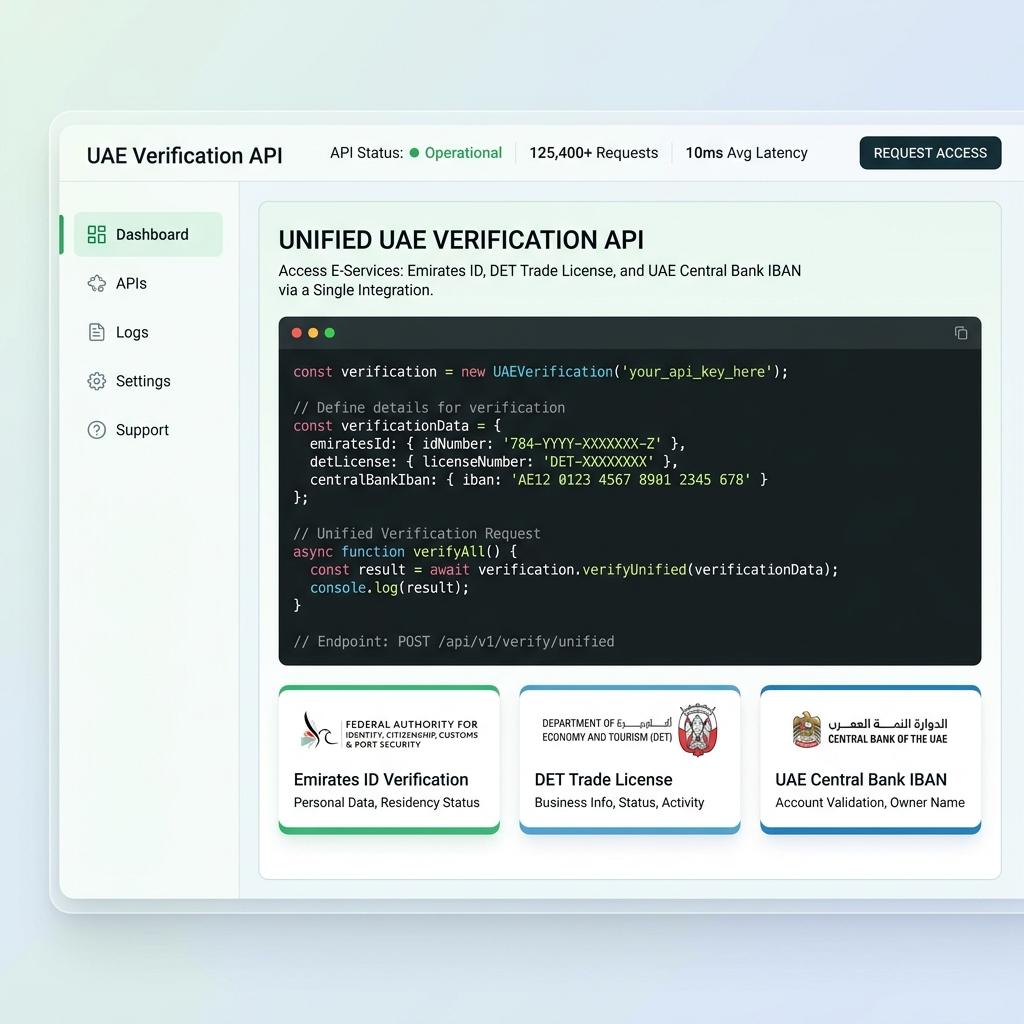1024x1024 pixels.
Task: Click the DET Abu Dhabi emblem logo
Action: click(697, 729)
